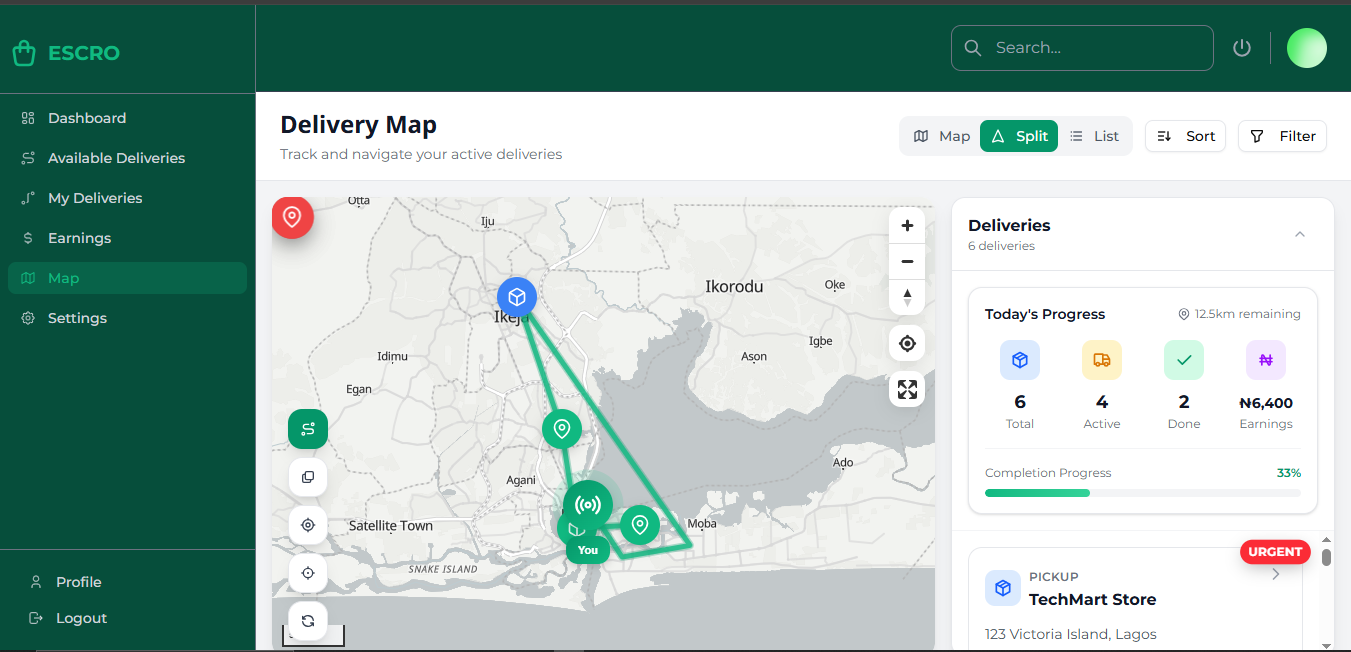The width and height of the screenshot is (1351, 652).
Task: Click the red location pin button on map
Action: click(292, 217)
